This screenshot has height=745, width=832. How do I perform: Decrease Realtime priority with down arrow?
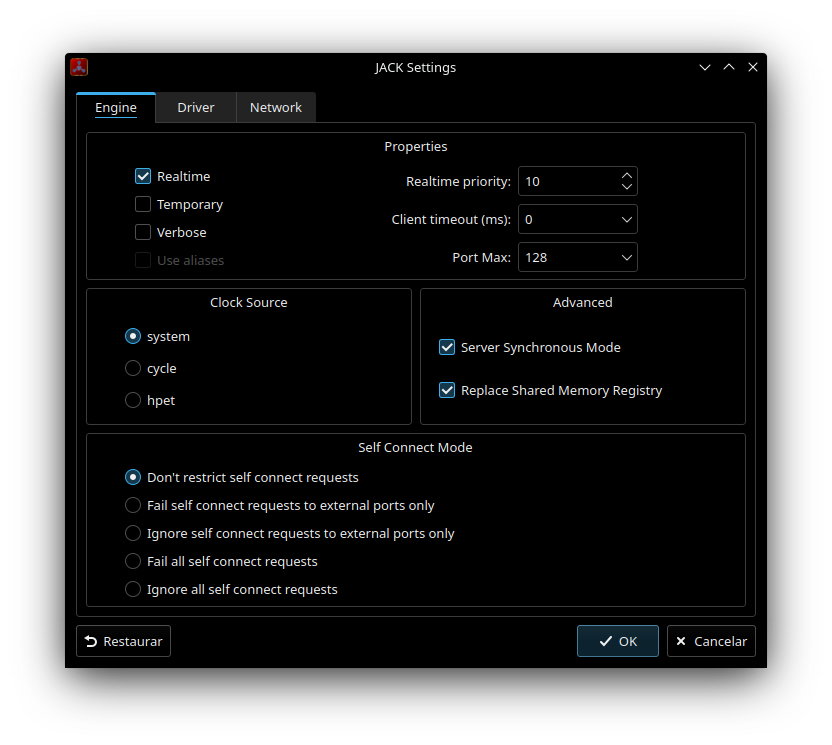tap(627, 187)
